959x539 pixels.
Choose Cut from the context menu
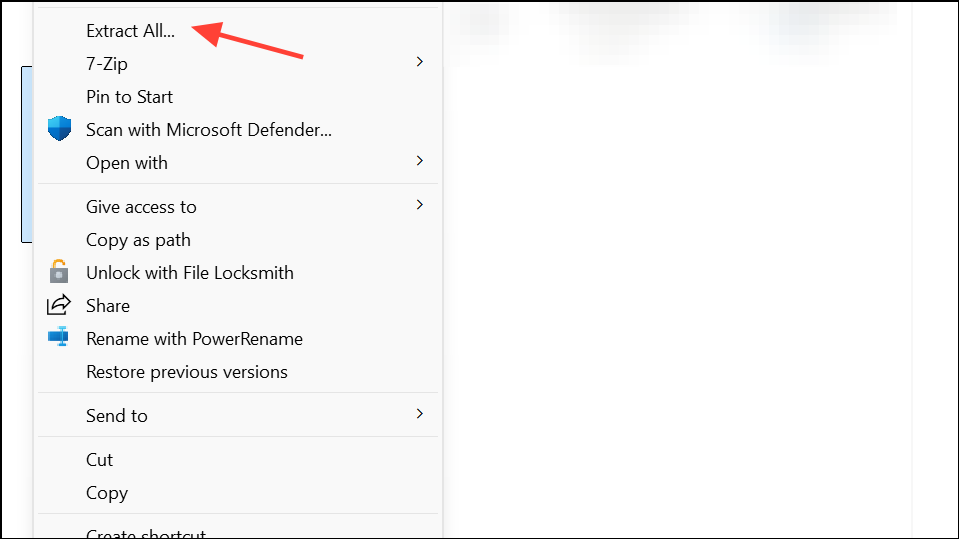click(100, 460)
